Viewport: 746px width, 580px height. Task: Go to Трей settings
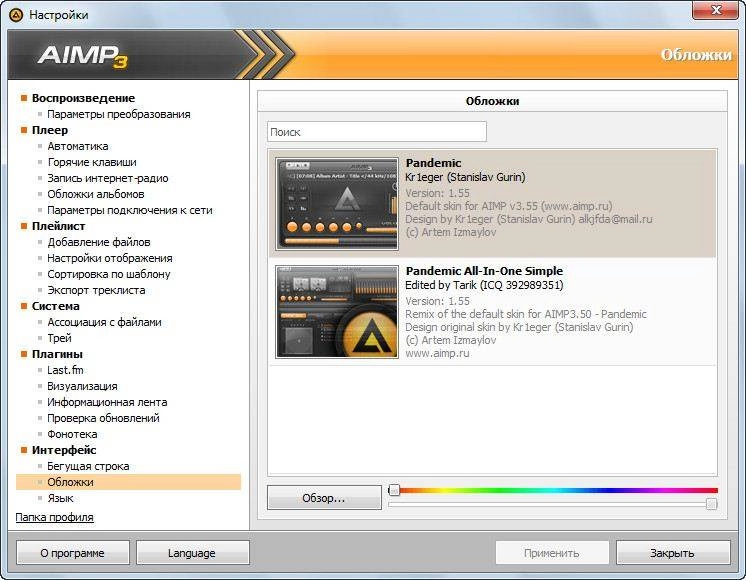59,338
